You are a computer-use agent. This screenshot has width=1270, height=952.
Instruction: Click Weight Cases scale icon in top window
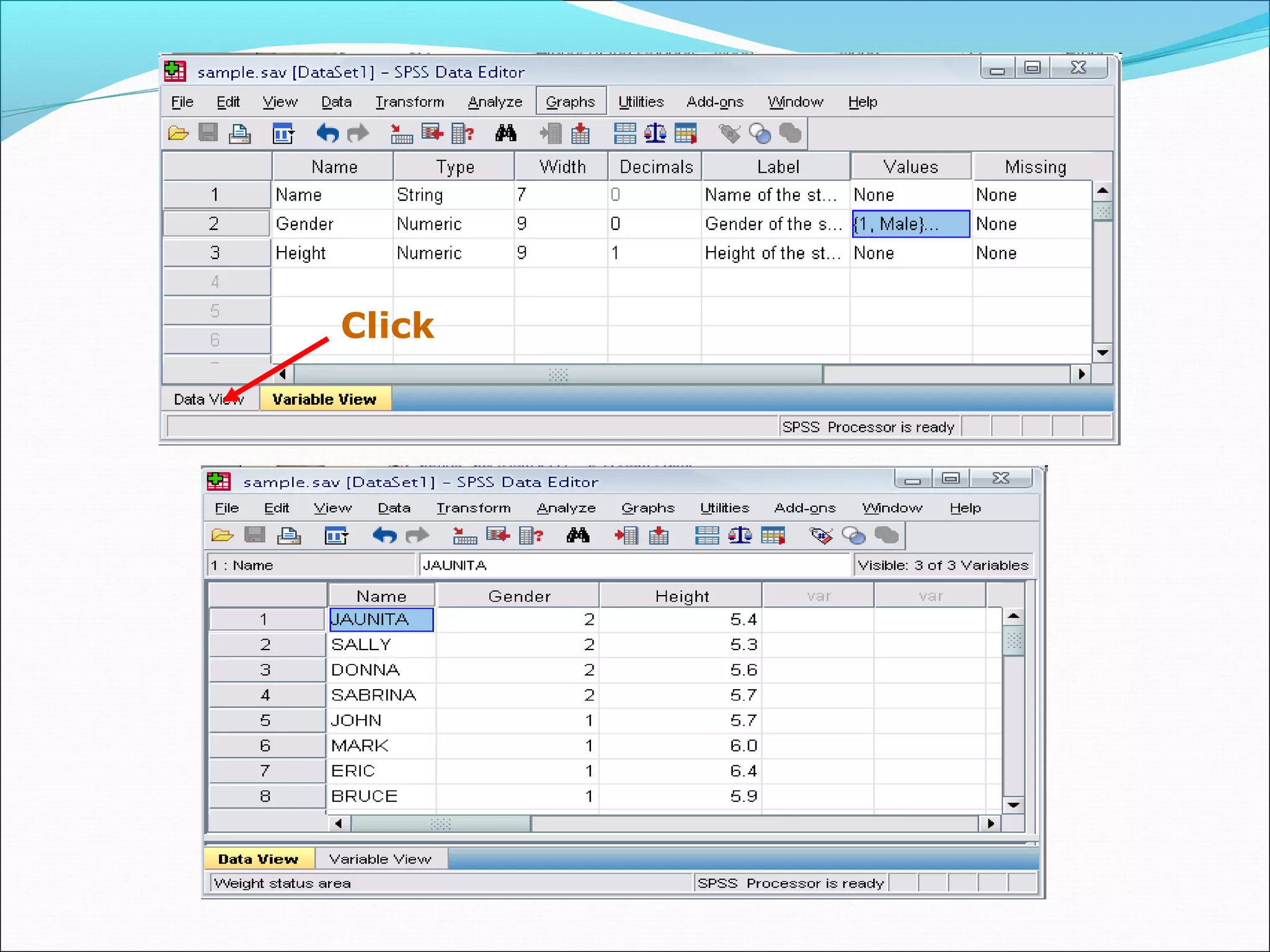tap(655, 133)
